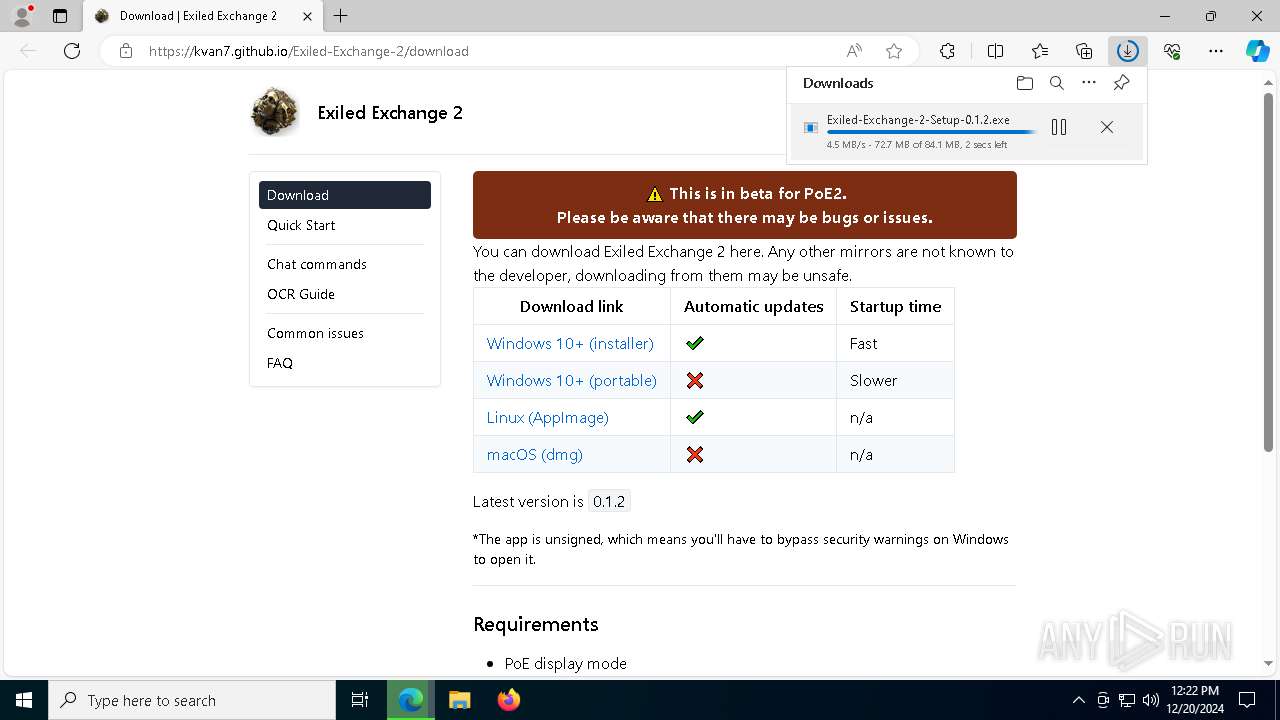Open clock and calendar flyout
1280x720 pixels.
pyautogui.click(x=1195, y=700)
